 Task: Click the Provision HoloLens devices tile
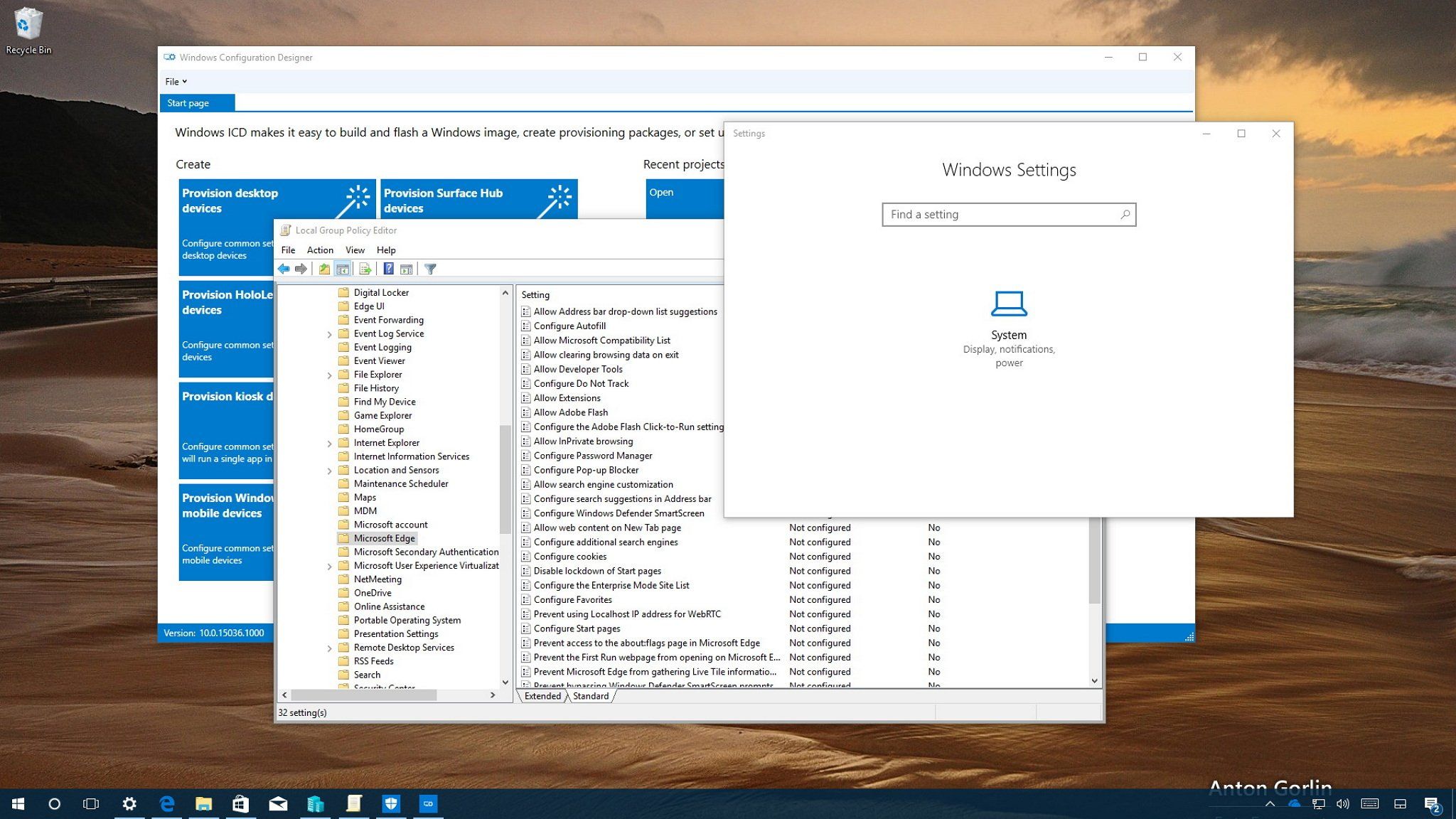(x=226, y=328)
